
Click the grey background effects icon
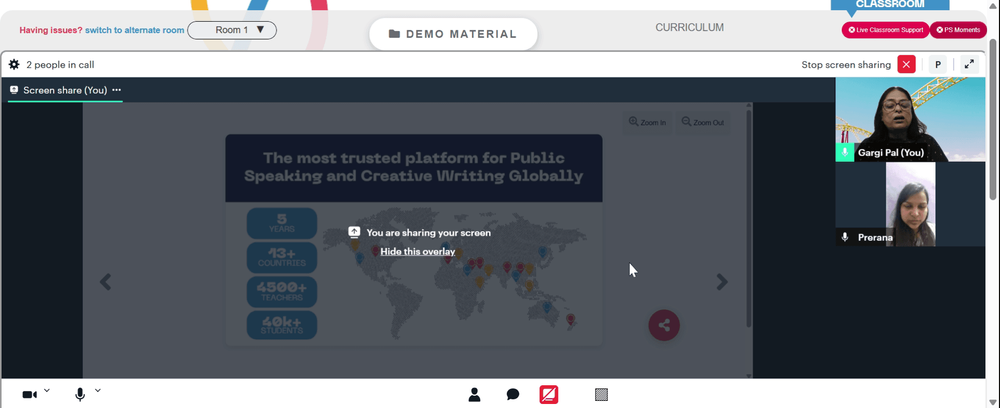point(601,395)
